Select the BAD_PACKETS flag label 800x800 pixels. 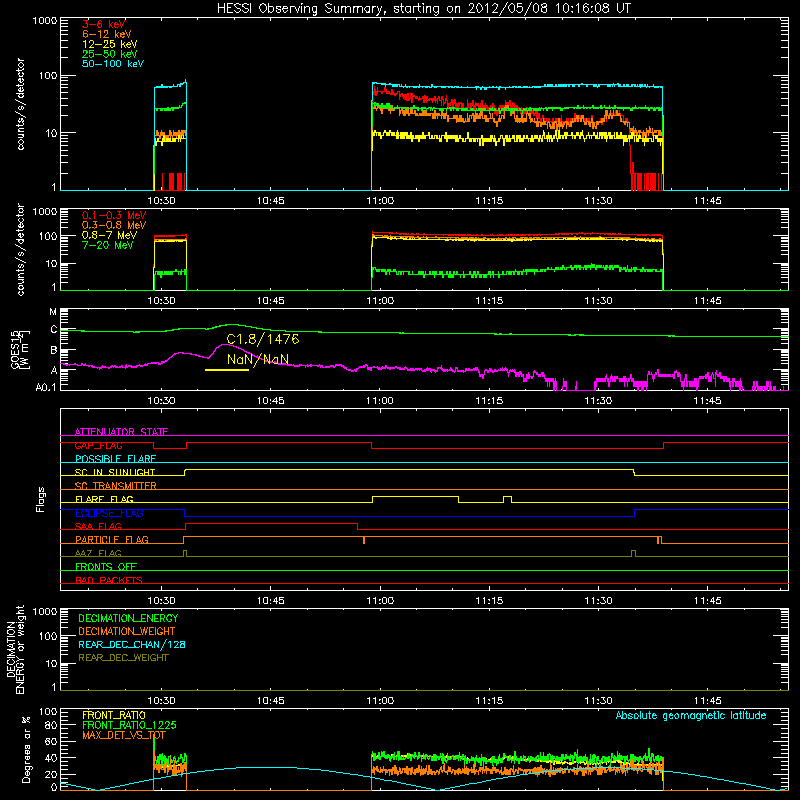(109, 580)
